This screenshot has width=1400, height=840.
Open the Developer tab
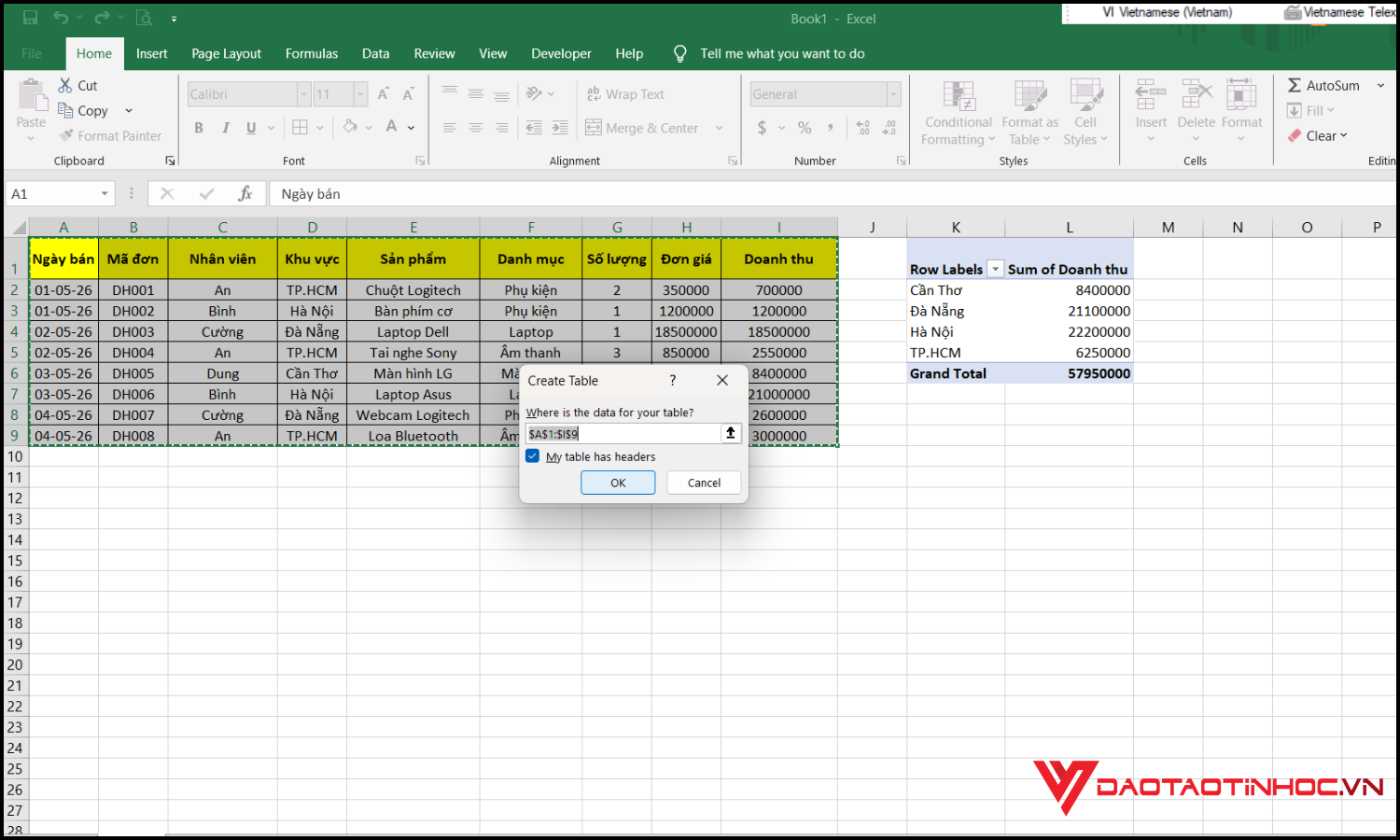(x=561, y=53)
